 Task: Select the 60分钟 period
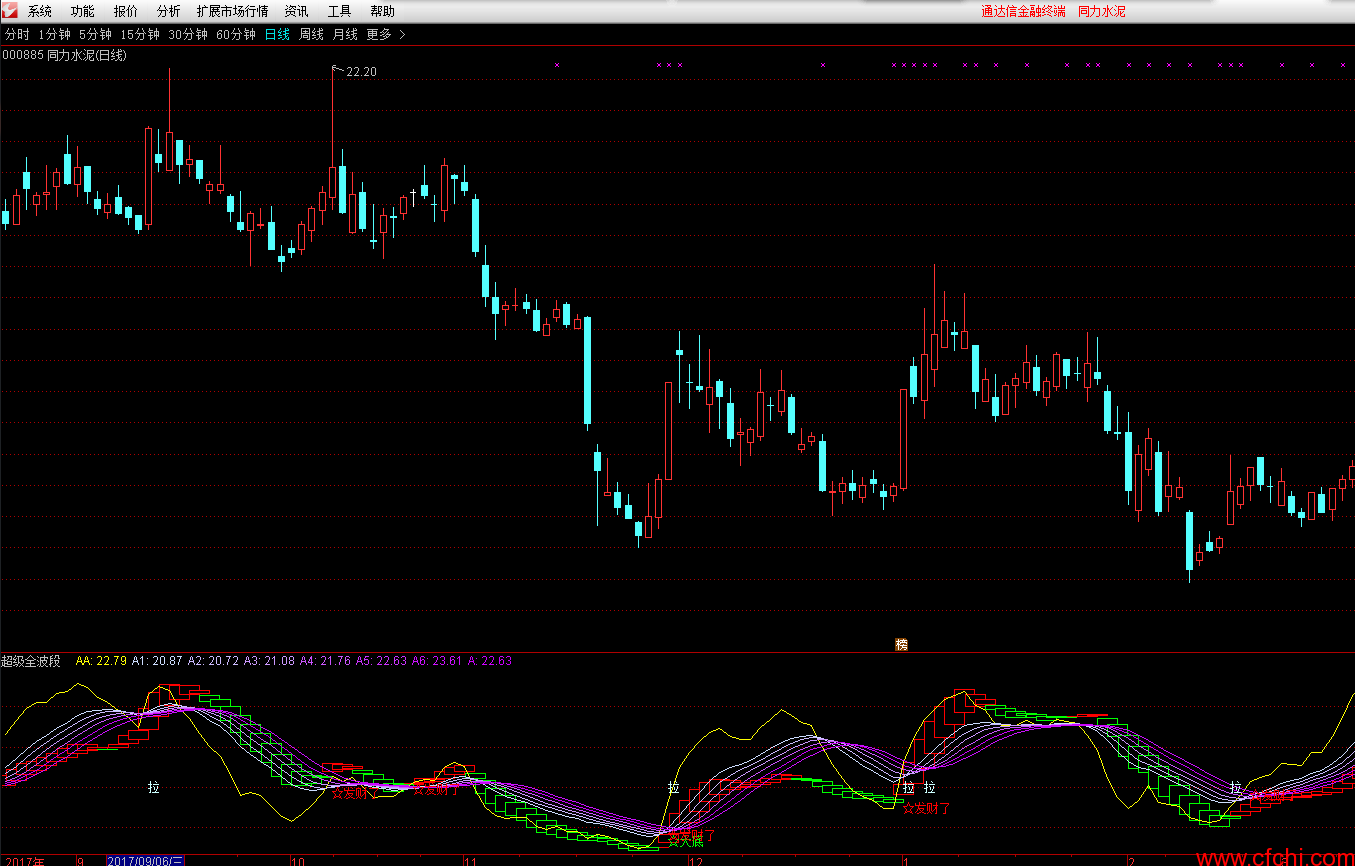pyautogui.click(x=236, y=34)
